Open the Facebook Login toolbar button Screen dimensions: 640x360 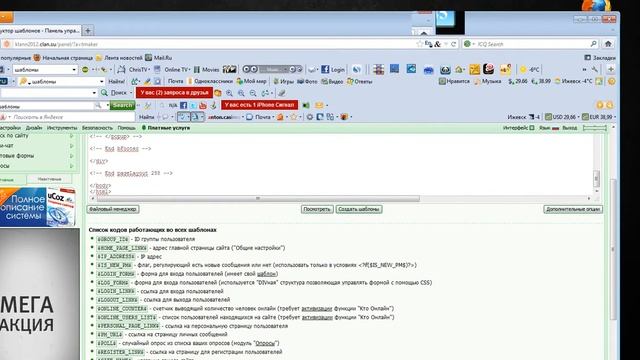tap(333, 69)
